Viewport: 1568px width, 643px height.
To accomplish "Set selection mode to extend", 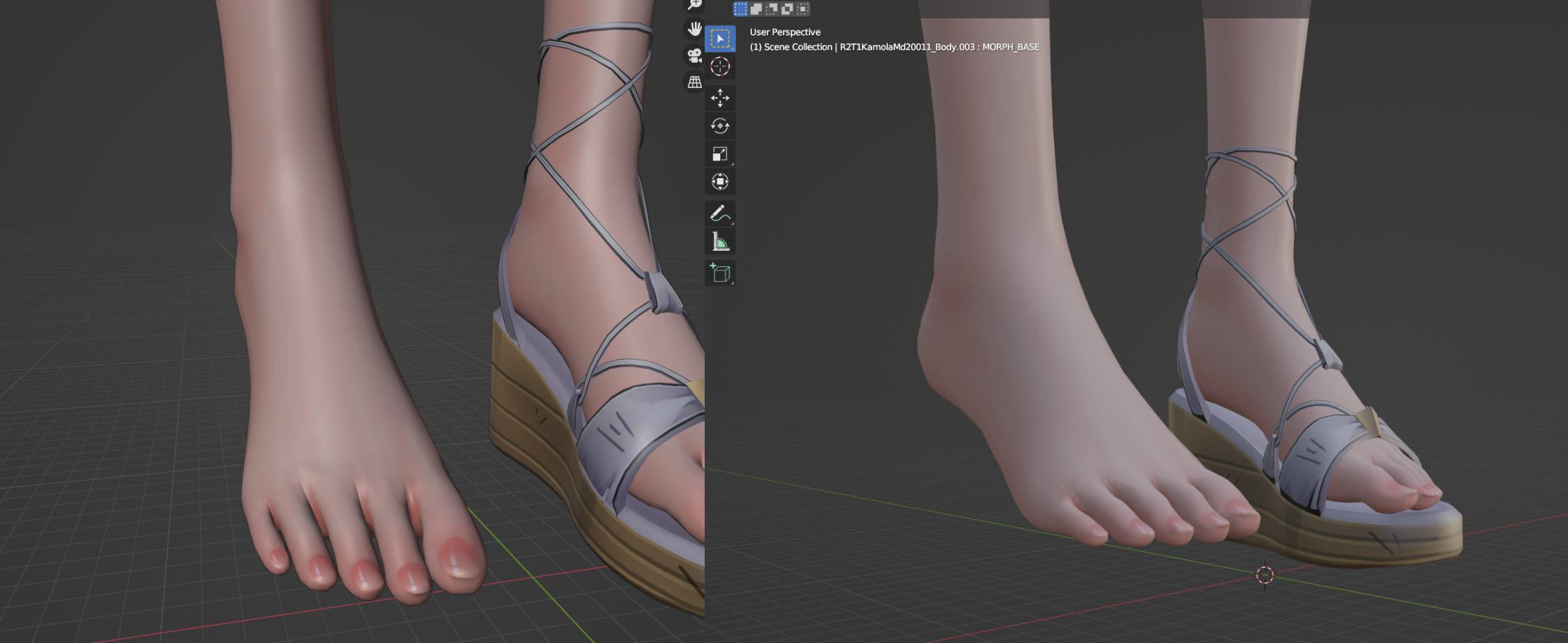I will (x=756, y=8).
